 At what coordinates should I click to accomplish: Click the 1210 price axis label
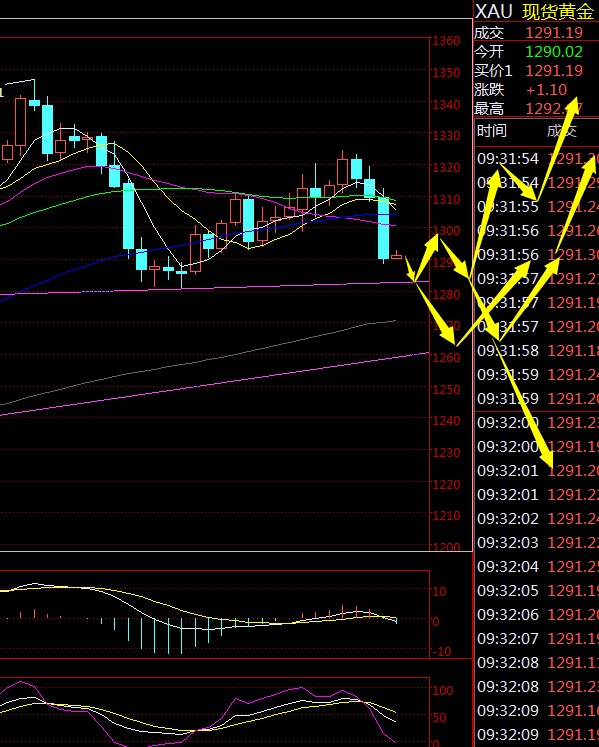coord(446,515)
